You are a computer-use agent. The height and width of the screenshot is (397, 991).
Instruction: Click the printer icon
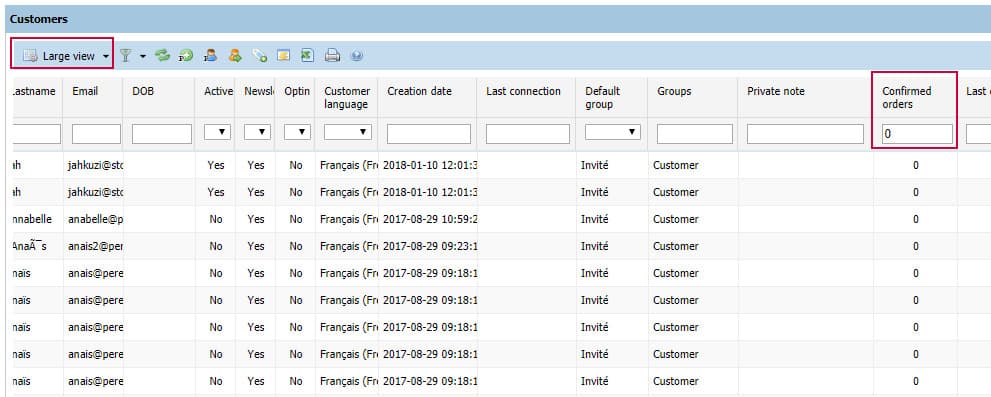[x=332, y=56]
